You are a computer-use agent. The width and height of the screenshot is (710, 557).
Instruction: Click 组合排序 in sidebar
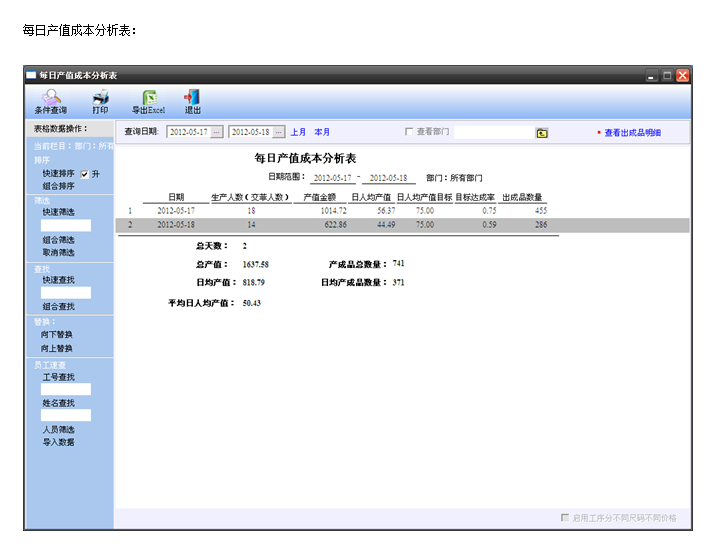pyautogui.click(x=57, y=186)
